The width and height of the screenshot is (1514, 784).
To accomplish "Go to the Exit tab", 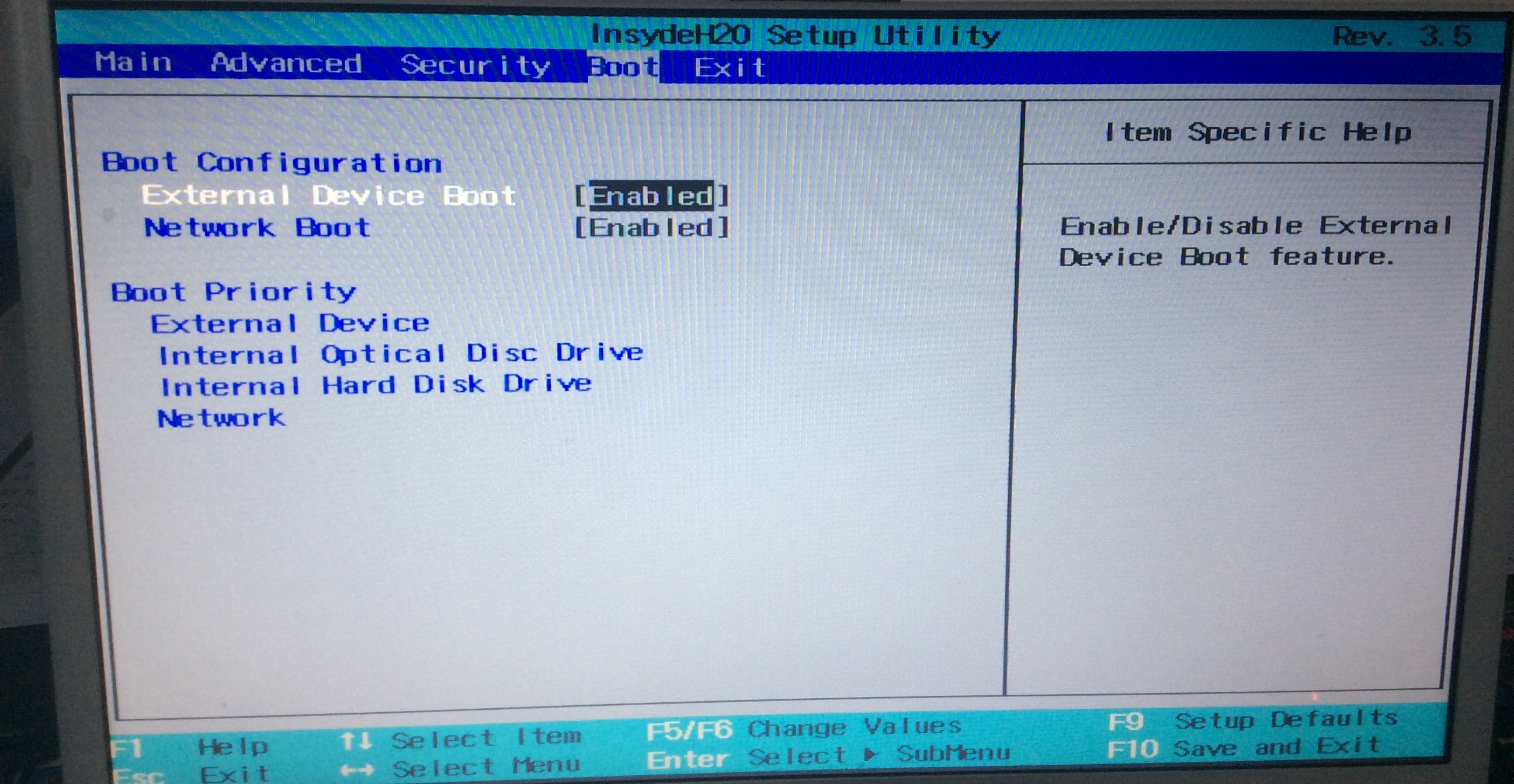I will (x=730, y=68).
